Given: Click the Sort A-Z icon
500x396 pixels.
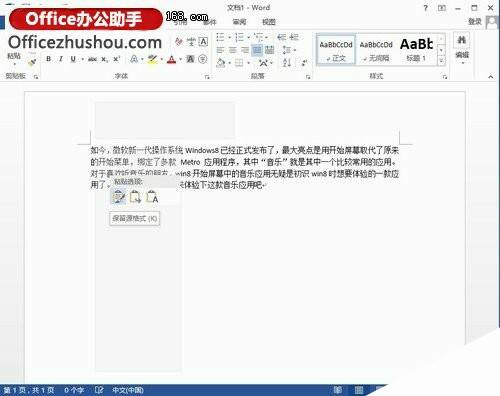Looking at the screenshot, I should pos(287,62).
